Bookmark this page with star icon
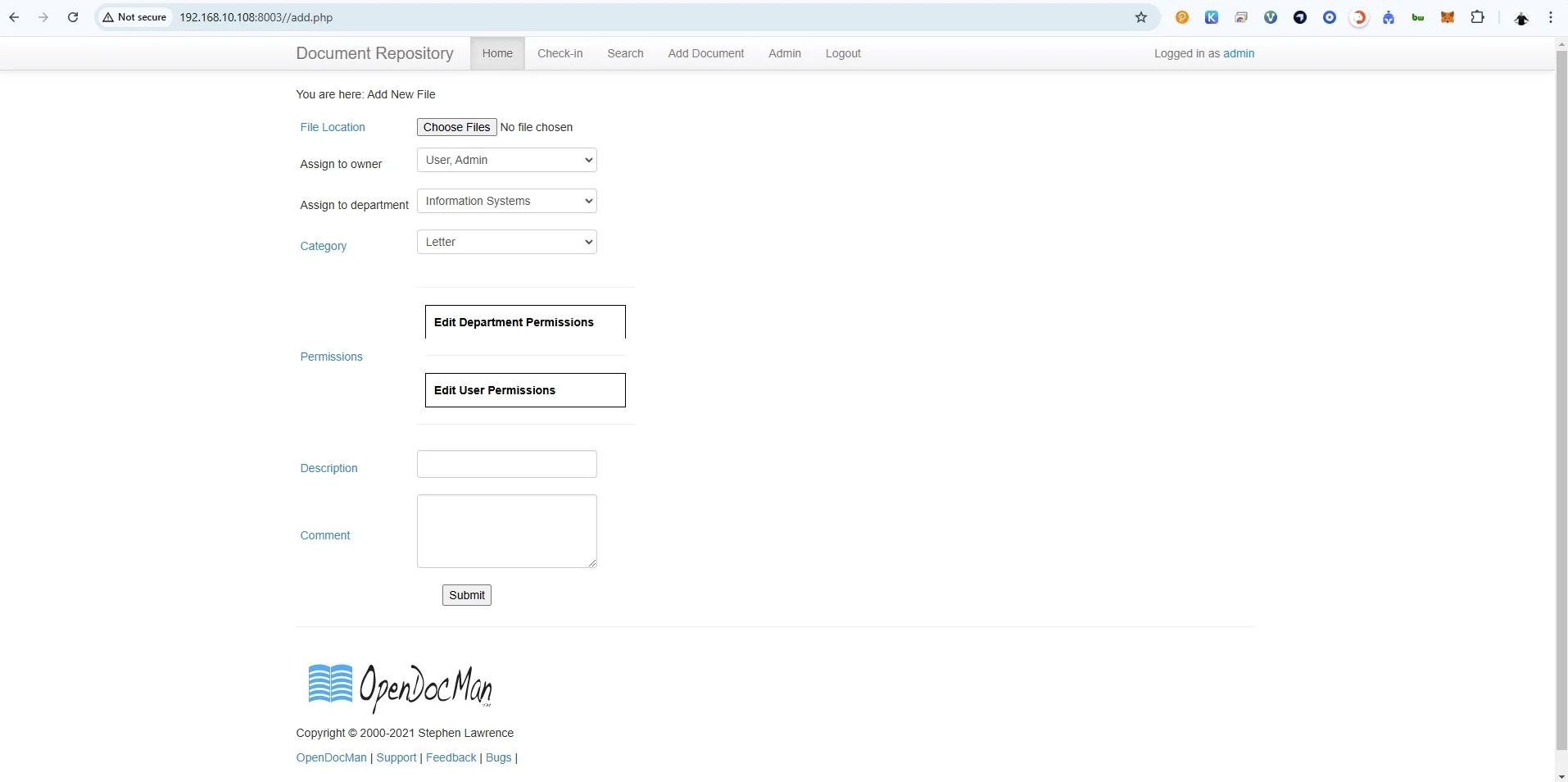The height and width of the screenshot is (782, 1568). tap(1141, 17)
